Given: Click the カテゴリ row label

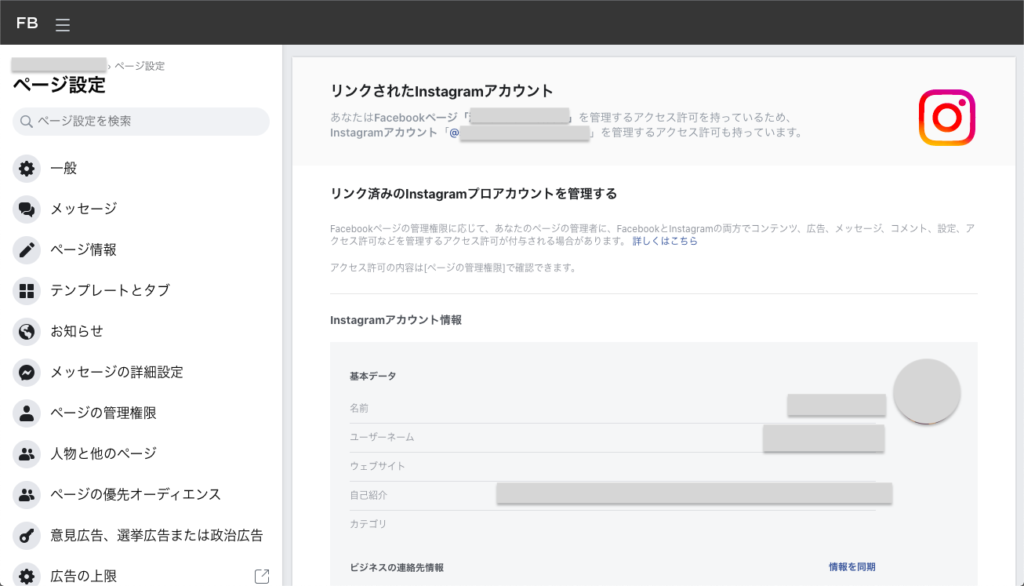Looking at the screenshot, I should [368, 524].
